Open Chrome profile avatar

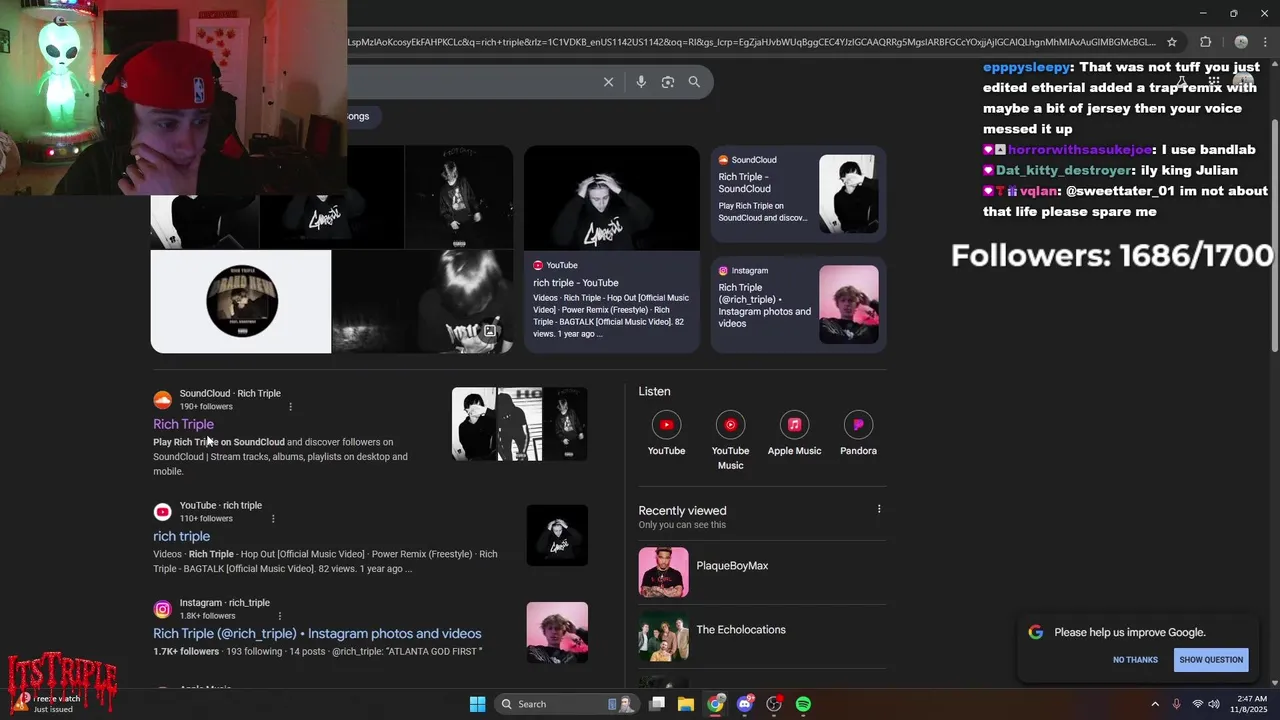pos(1241,42)
